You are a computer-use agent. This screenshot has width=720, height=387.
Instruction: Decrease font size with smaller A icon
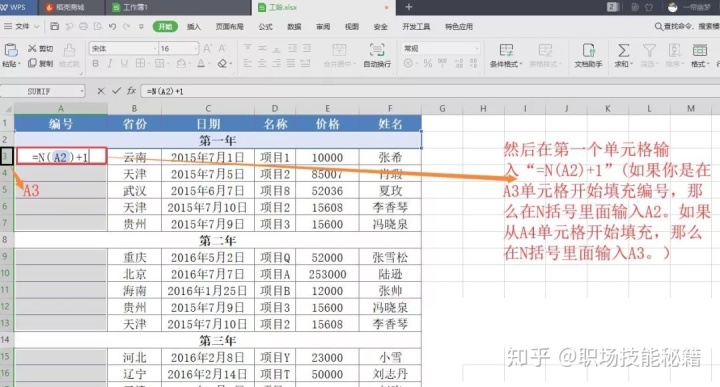coord(223,48)
